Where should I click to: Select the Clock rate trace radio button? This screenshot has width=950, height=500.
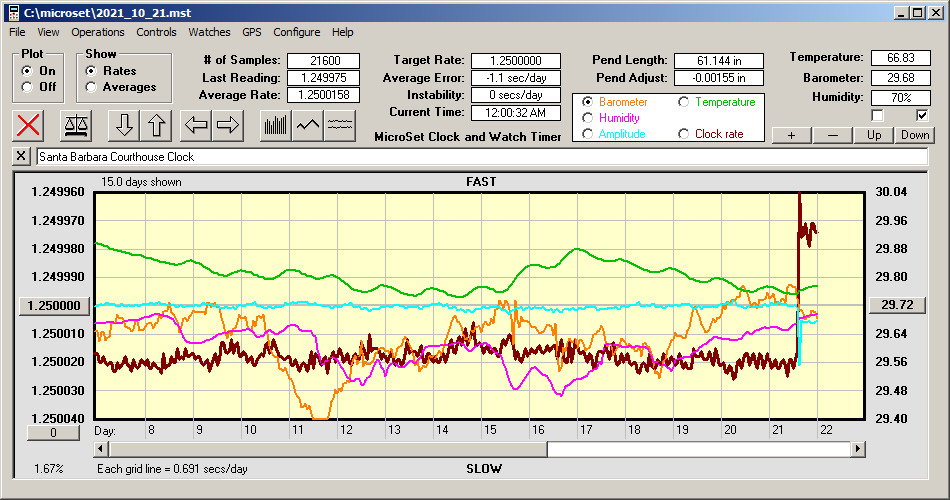683,133
